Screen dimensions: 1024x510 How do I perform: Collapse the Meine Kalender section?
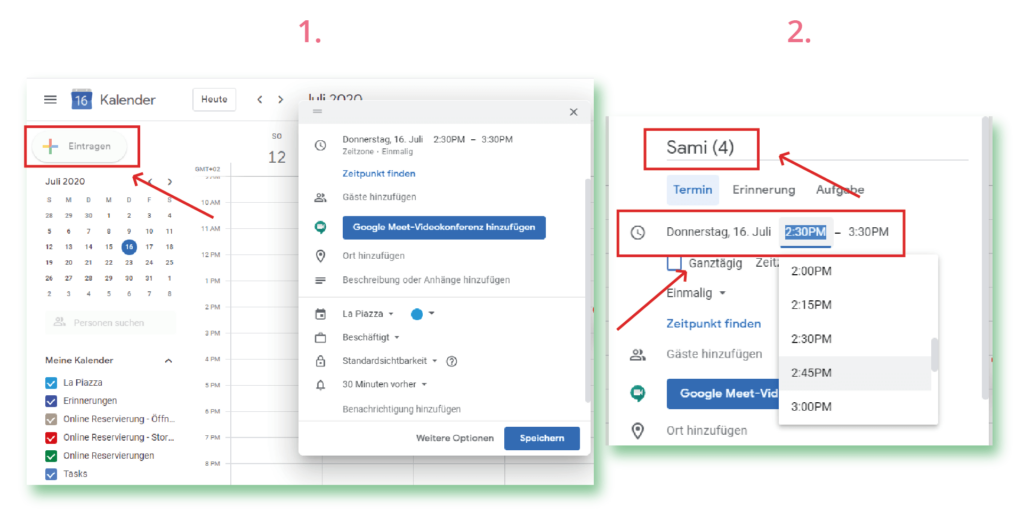pyautogui.click(x=168, y=360)
